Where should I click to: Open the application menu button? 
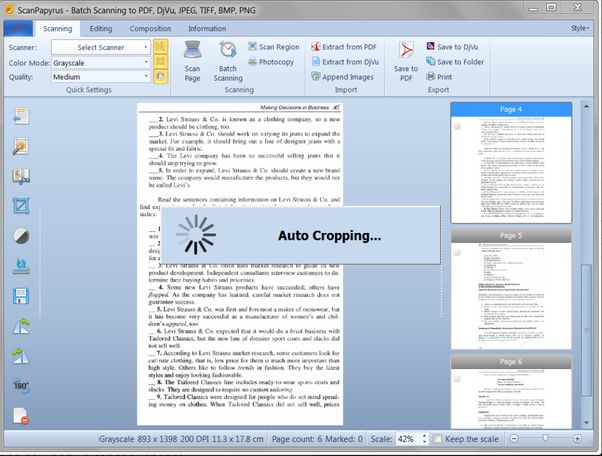[18, 28]
